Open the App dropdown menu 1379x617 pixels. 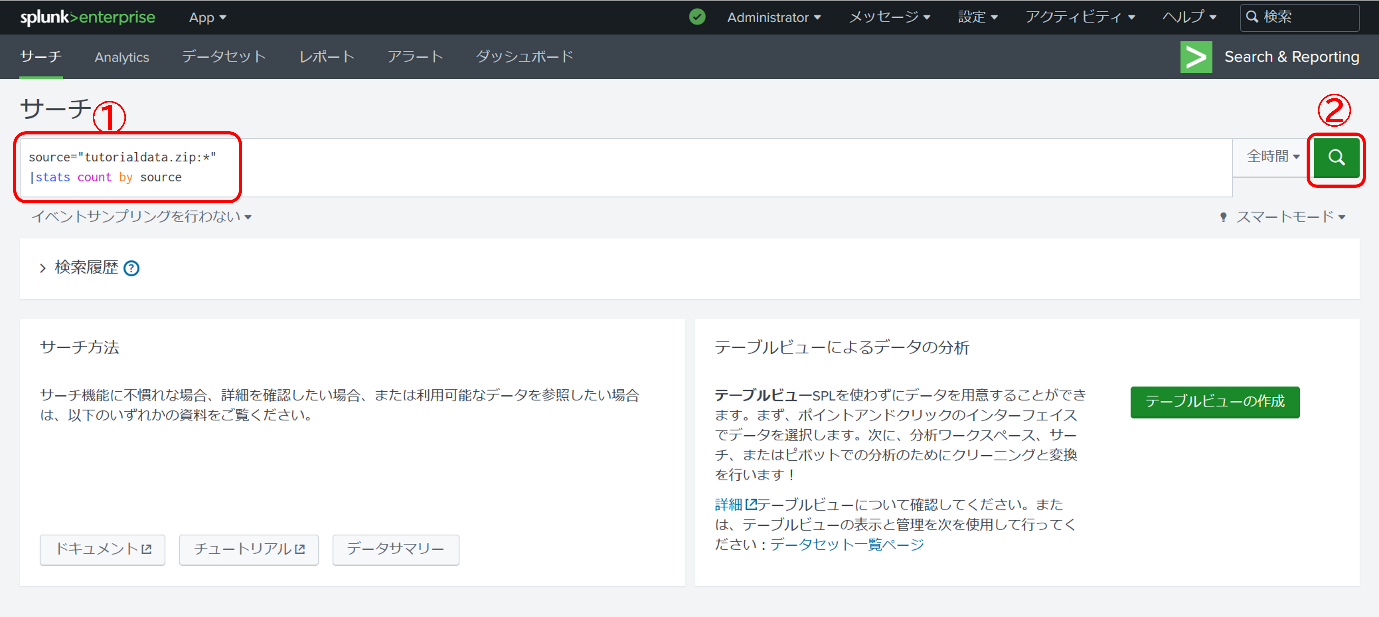tap(207, 17)
